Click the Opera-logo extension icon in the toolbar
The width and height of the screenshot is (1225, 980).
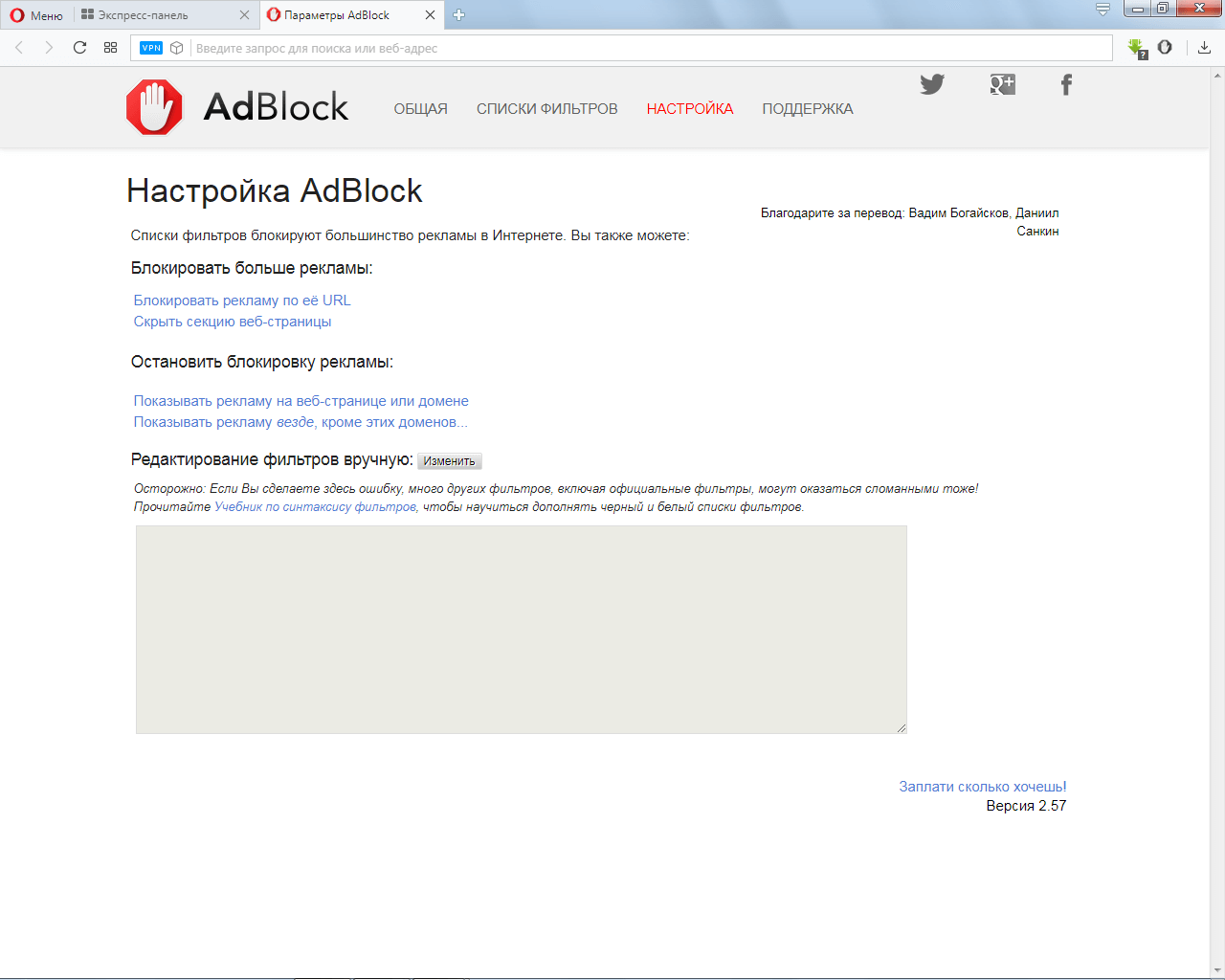coord(1165,47)
